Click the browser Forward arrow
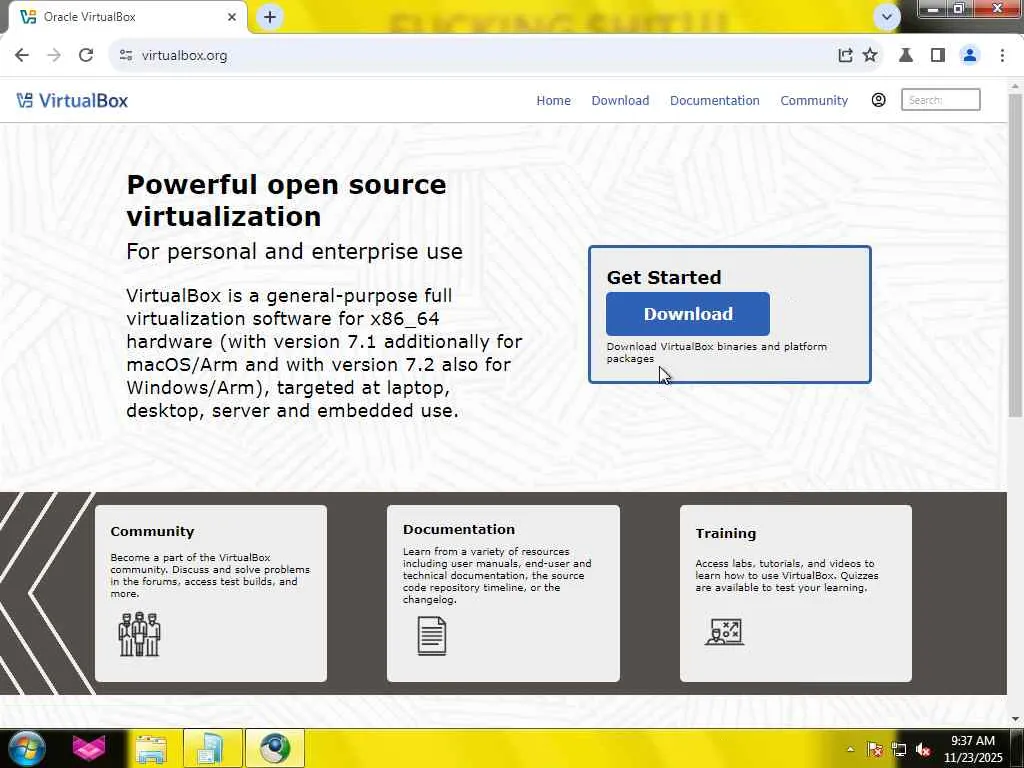This screenshot has height=768, width=1024. (x=54, y=56)
